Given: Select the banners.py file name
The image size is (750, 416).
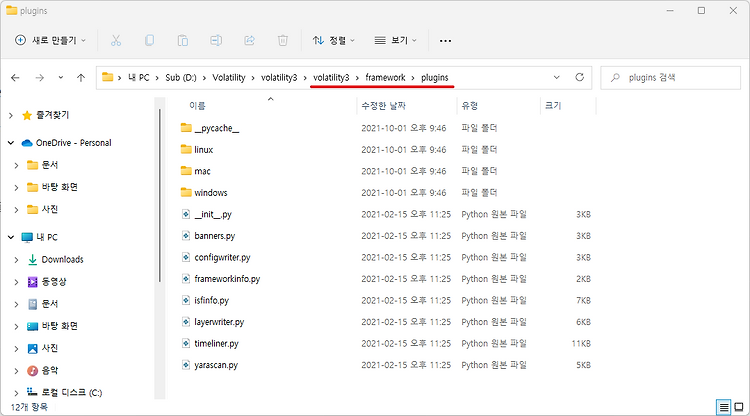Looking at the screenshot, I should pyautogui.click(x=215, y=236).
